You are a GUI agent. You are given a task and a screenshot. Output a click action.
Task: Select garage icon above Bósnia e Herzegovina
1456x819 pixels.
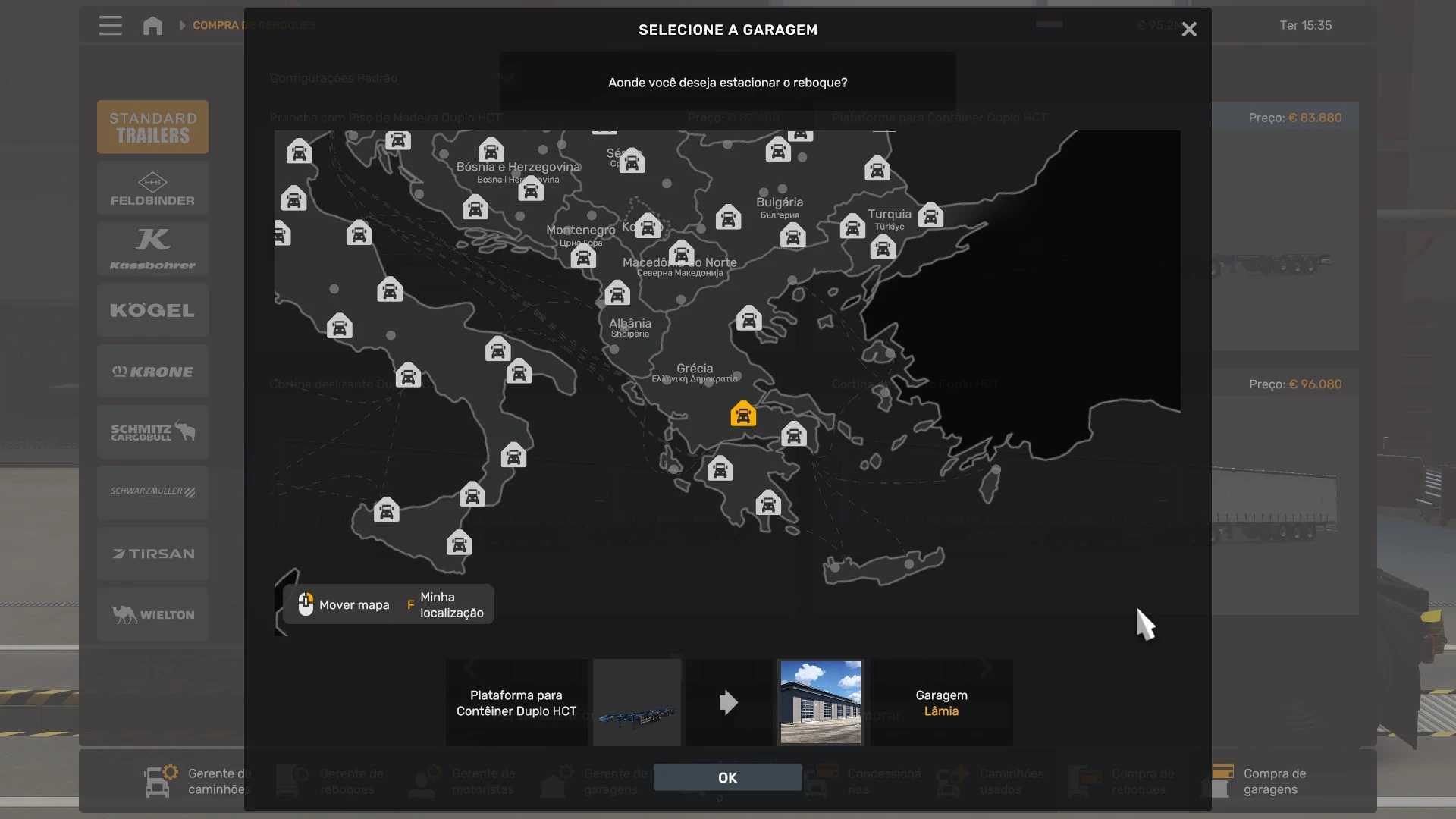click(x=491, y=149)
